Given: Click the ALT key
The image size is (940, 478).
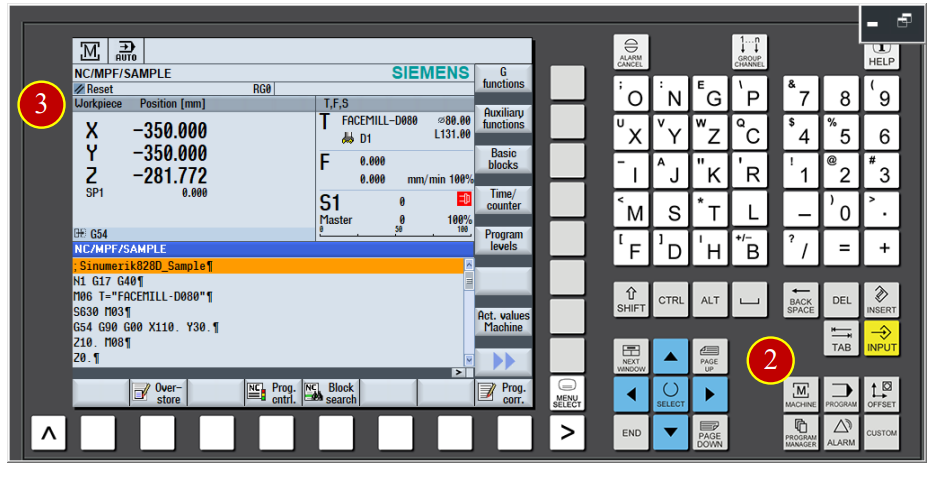Looking at the screenshot, I should 710,300.
